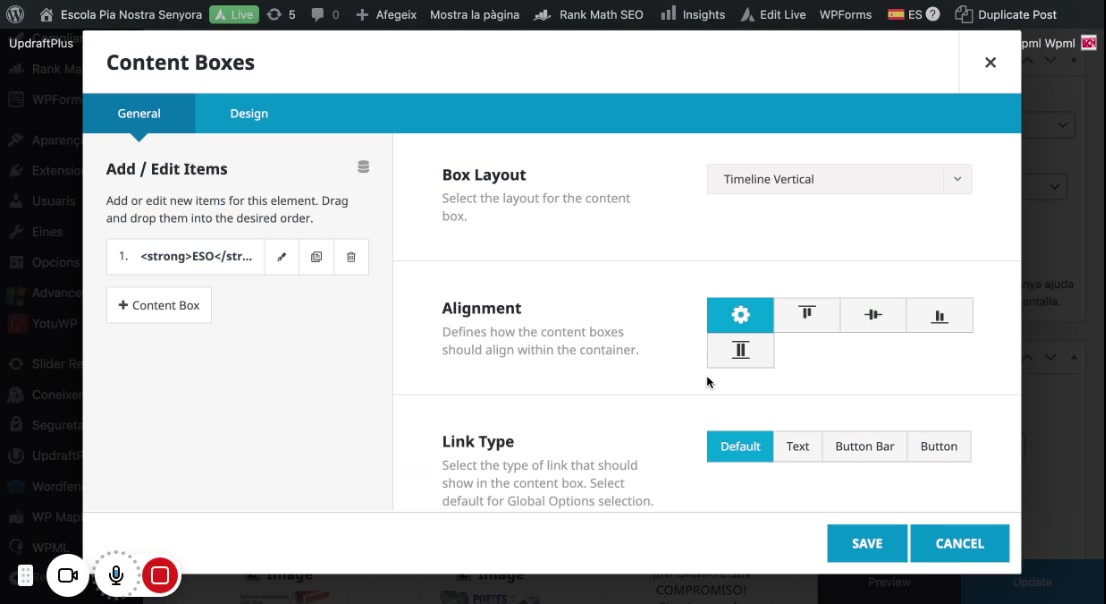Set Link Type to Button
The height and width of the screenshot is (604, 1106).
click(938, 446)
